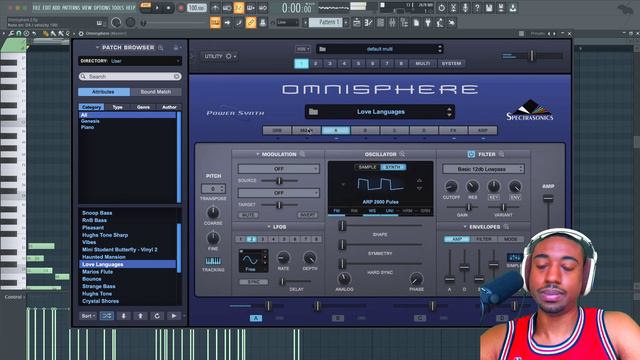
Task: Select LFO number 2
Action: point(251,239)
